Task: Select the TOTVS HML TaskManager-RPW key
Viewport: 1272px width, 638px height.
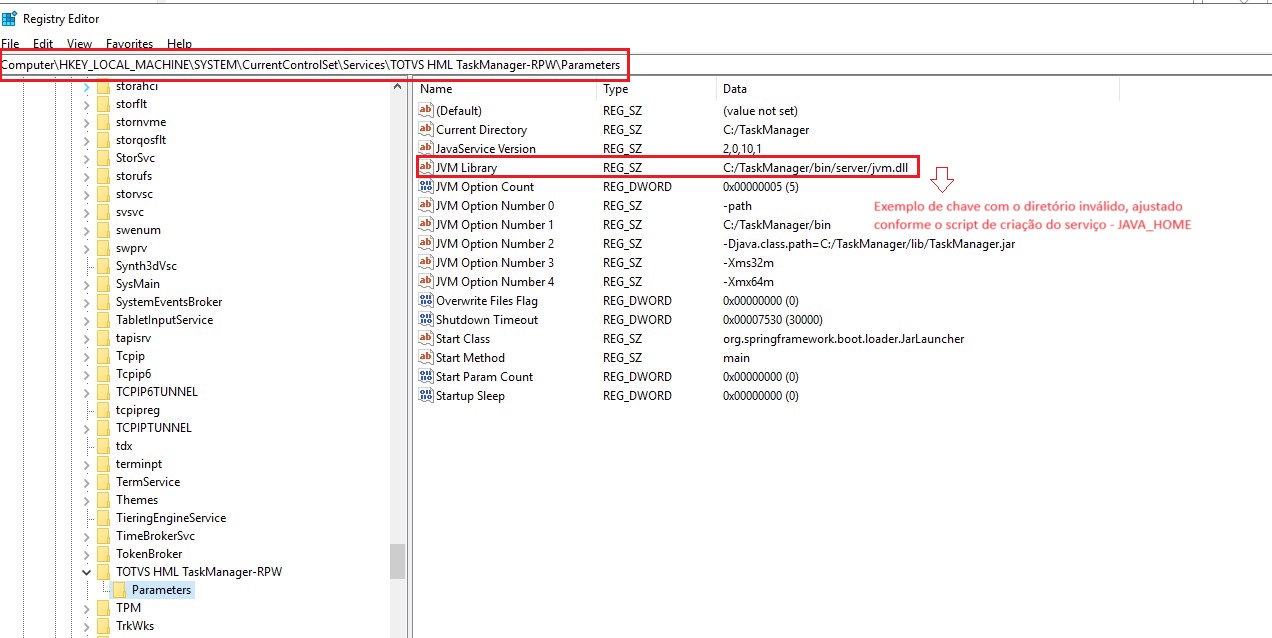Action: [199, 572]
